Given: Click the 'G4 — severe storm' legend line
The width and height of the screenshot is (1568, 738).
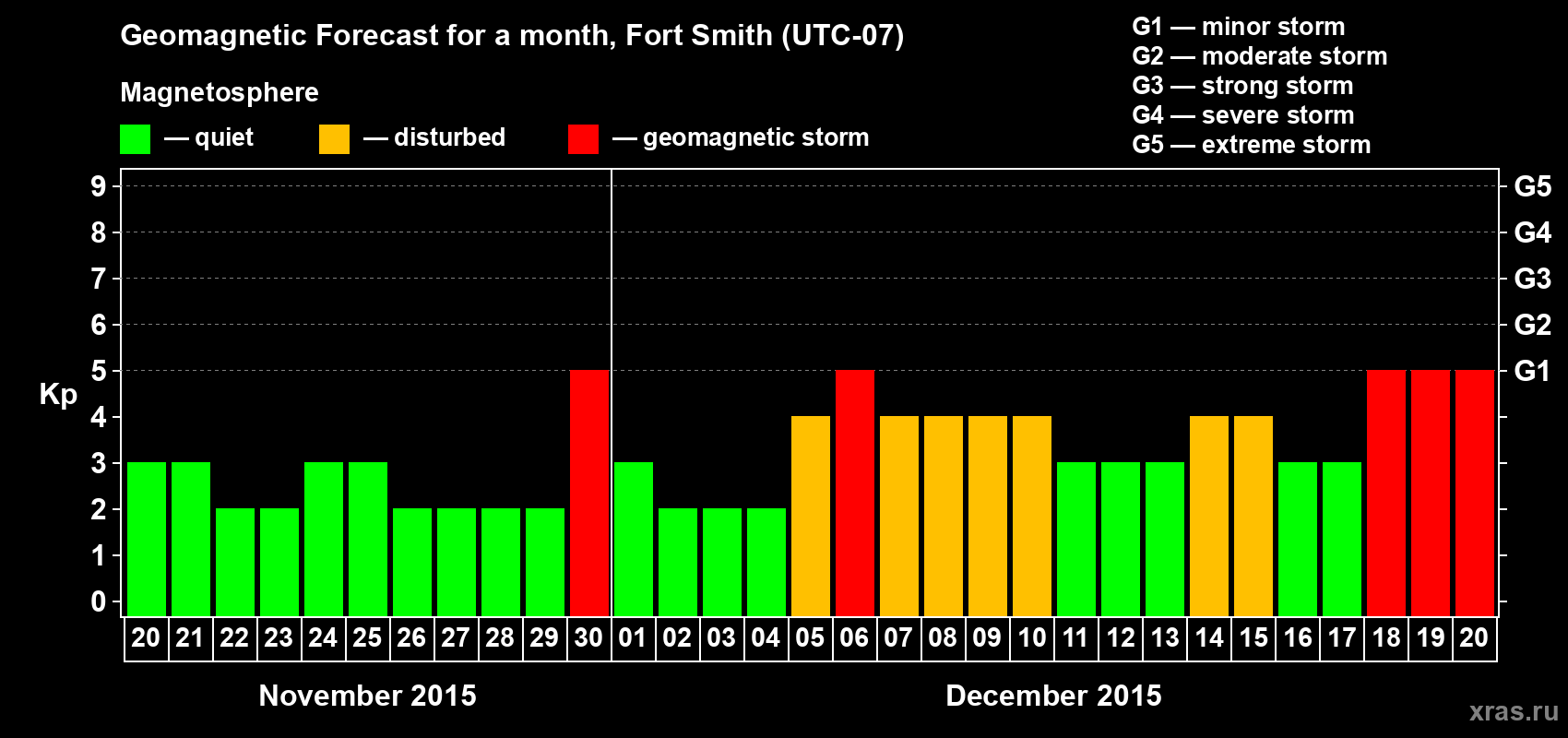Looking at the screenshot, I should 1243,115.
